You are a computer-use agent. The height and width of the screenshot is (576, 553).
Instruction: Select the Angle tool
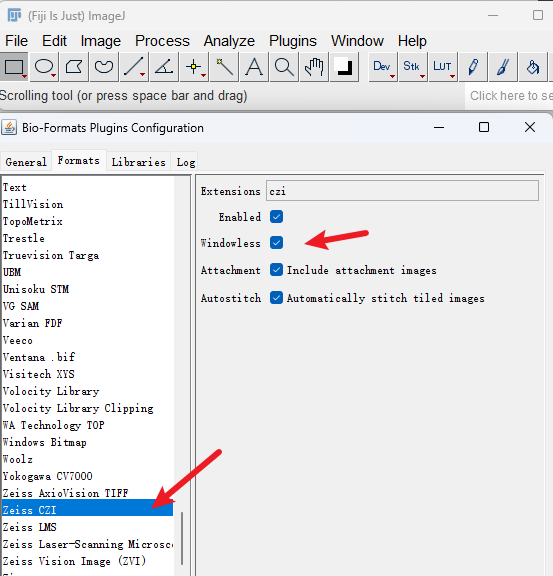pos(164,66)
